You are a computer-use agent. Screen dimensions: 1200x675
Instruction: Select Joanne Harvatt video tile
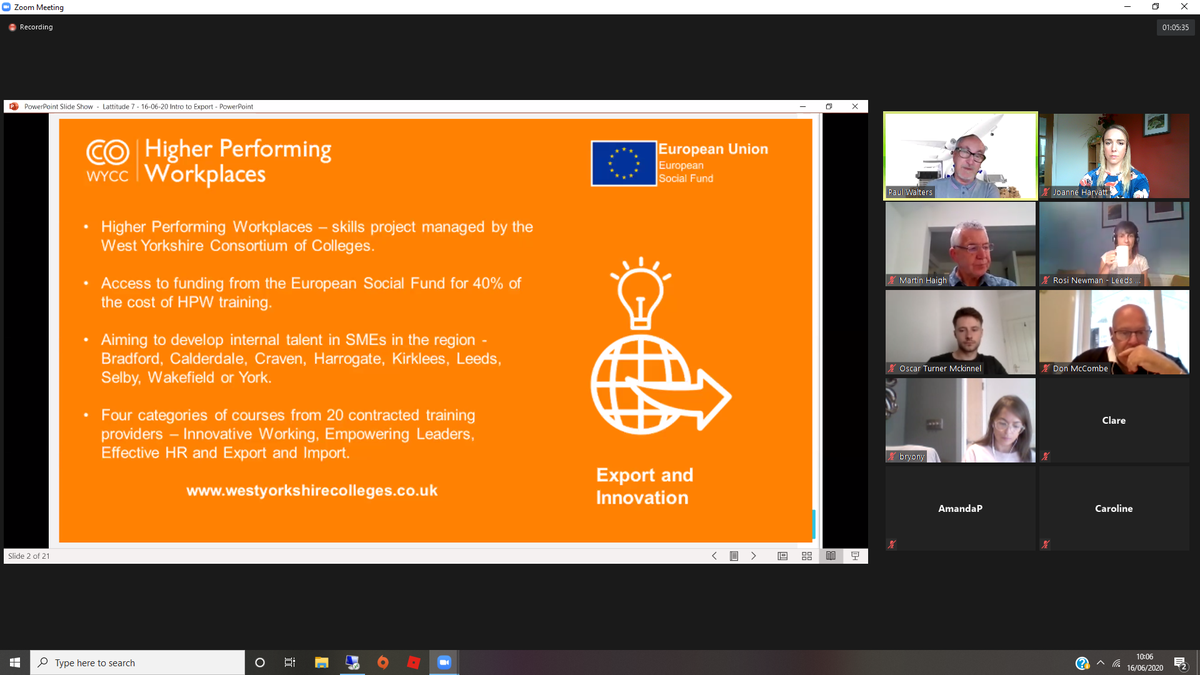pyautogui.click(x=1114, y=155)
